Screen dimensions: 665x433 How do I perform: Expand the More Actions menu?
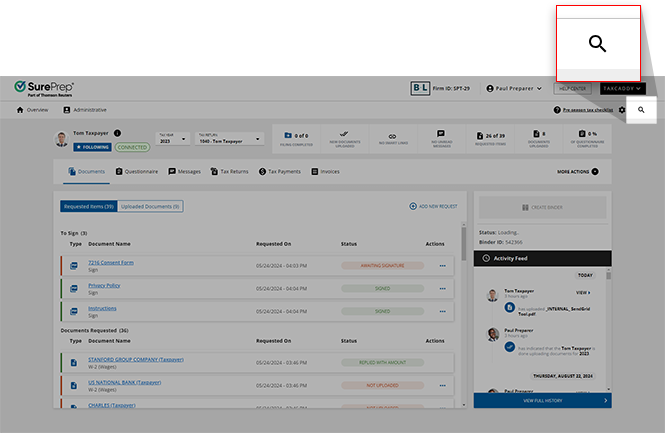coord(578,172)
